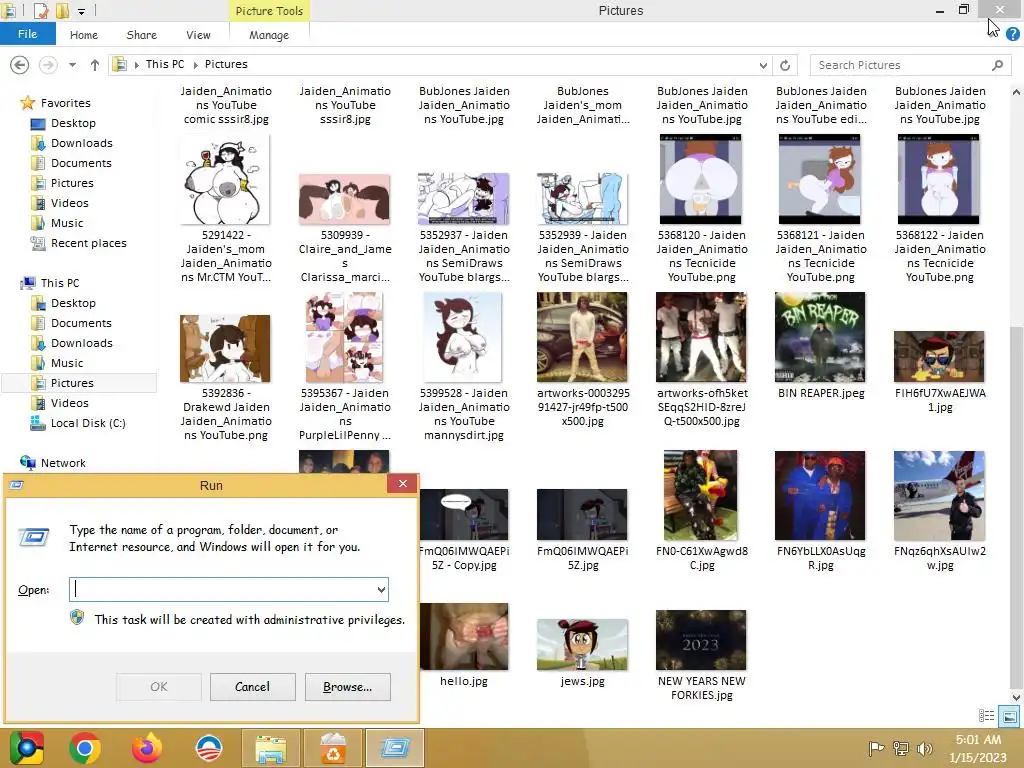Expand the Run dialog Open dropdown
The width and height of the screenshot is (1024, 768).
(x=381, y=590)
